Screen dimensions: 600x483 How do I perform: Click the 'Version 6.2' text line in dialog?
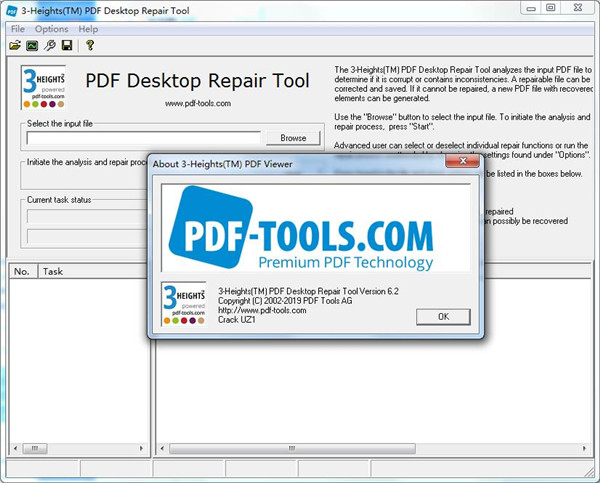(x=308, y=291)
